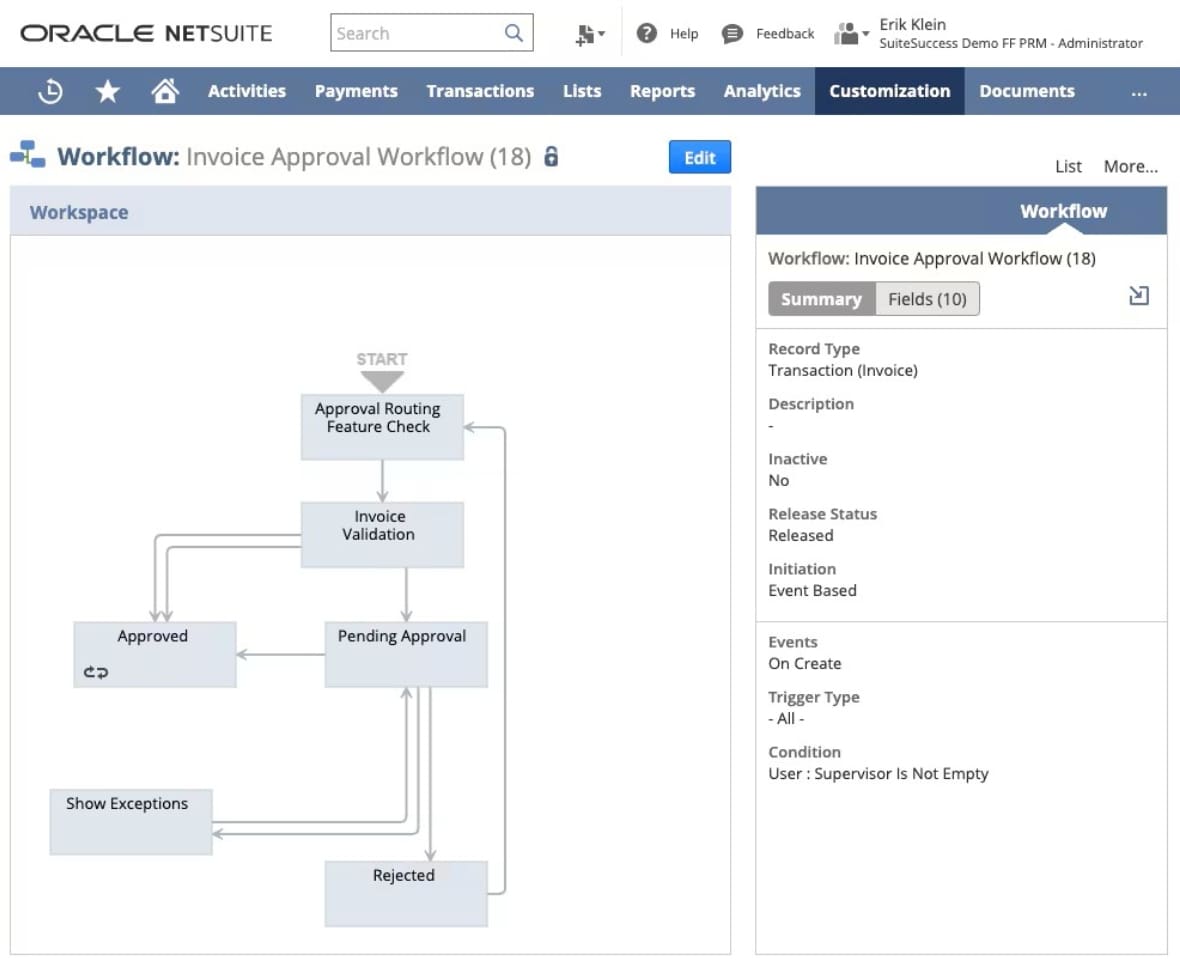Image resolution: width=1180 pixels, height=969 pixels.
Task: Open the user role switcher dropdown
Action: tap(851, 33)
